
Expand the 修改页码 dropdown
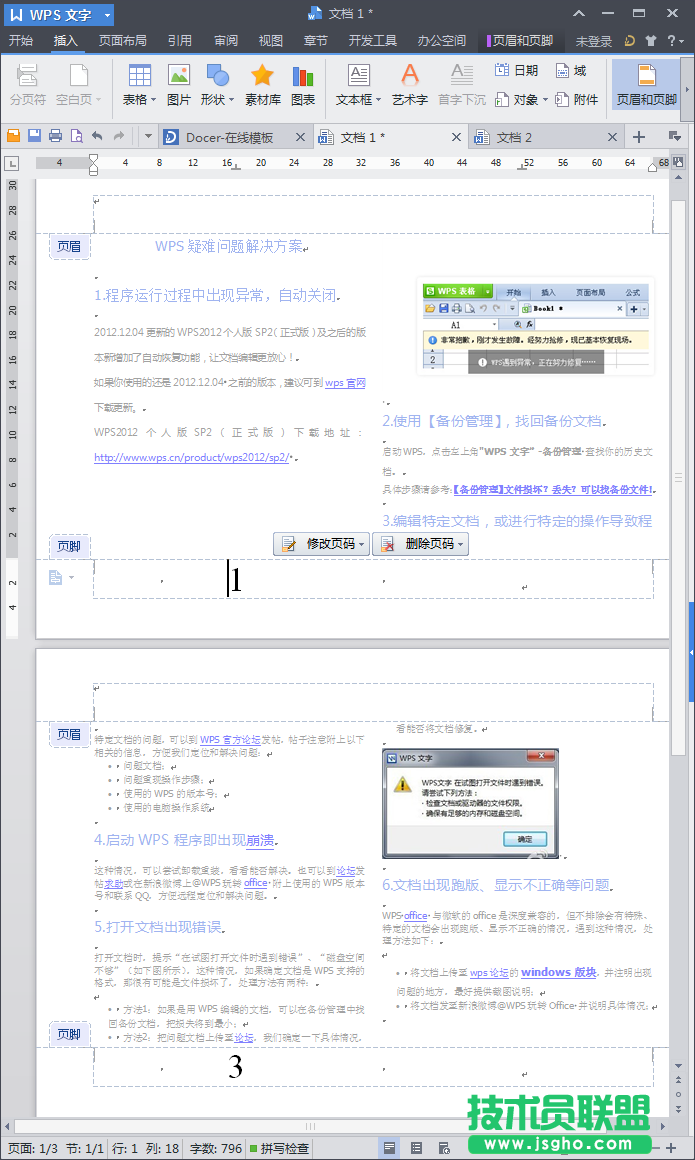click(362, 544)
